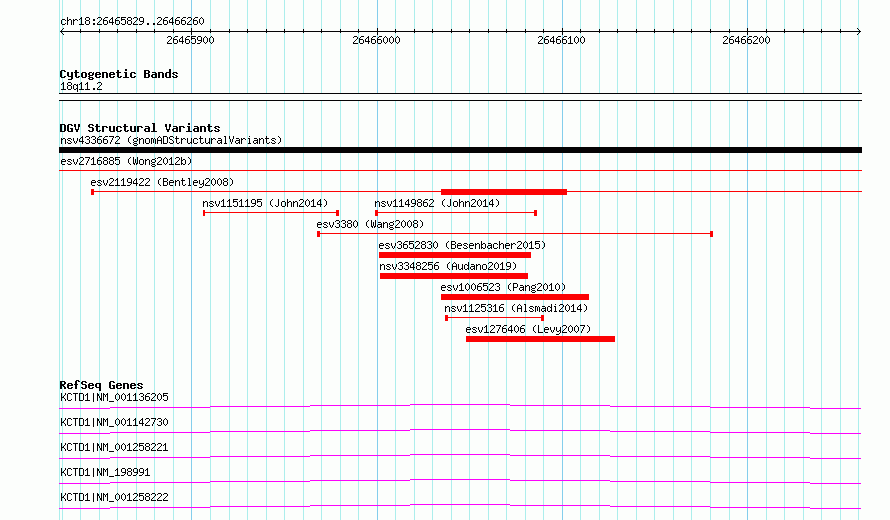Click the esv3380 thin red span line
Image resolution: width=890 pixels, height=520 pixels.
point(515,234)
